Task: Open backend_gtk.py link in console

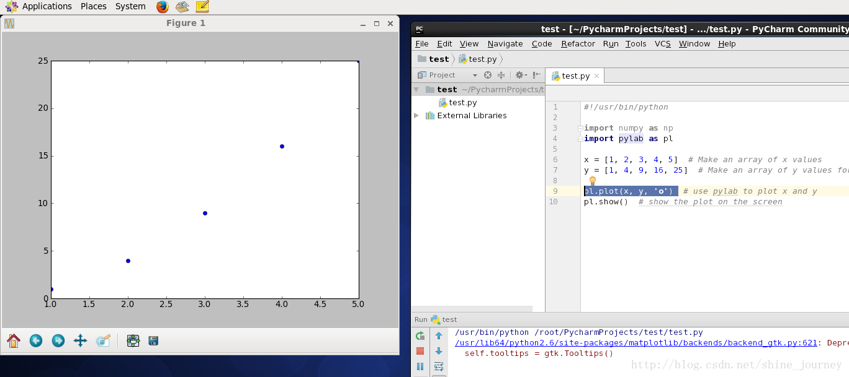Action: pyautogui.click(x=636, y=343)
